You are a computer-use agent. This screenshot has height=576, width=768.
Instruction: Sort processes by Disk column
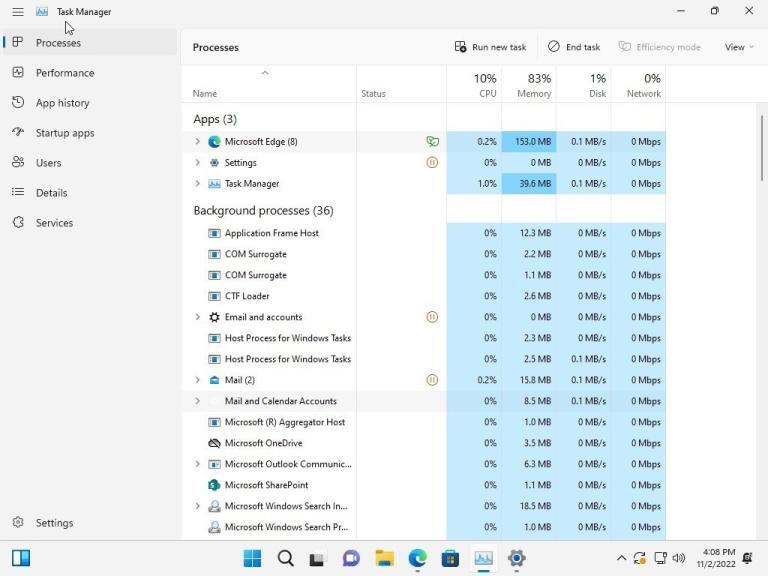coord(584,84)
